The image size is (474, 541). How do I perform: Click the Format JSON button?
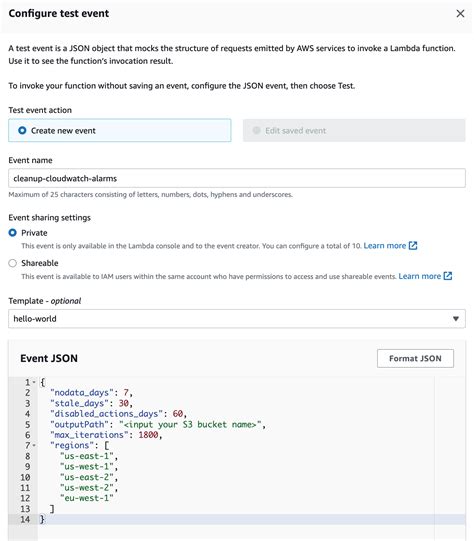pyautogui.click(x=415, y=358)
